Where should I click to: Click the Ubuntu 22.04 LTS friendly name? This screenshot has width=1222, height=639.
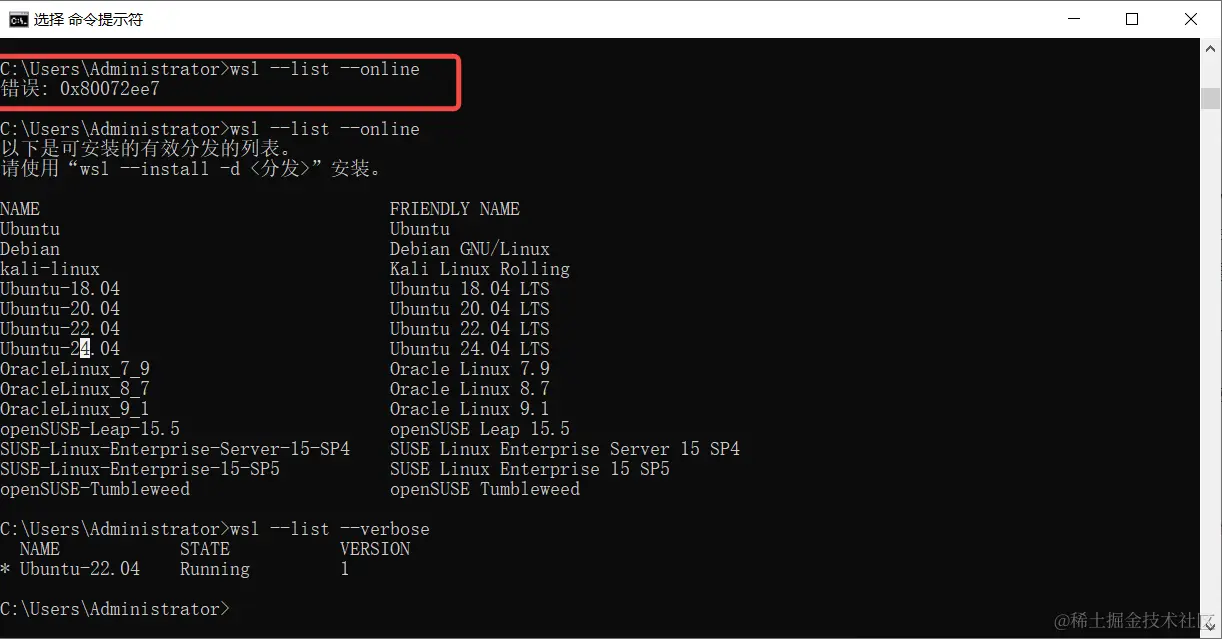point(470,329)
